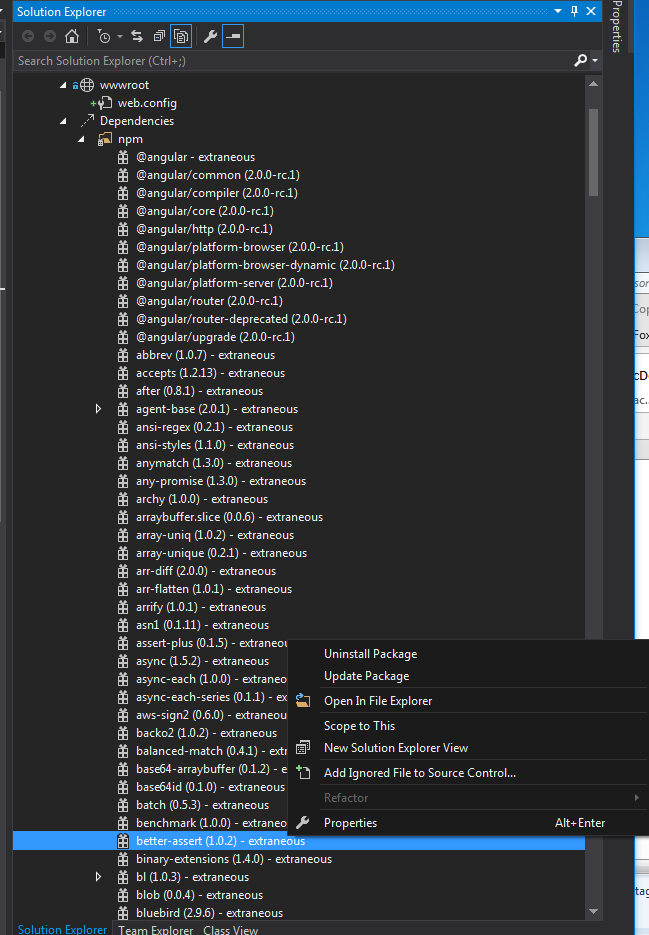This screenshot has height=935, width=649.
Task: Click package icon beside bluebird (2.9.6)
Action: point(123,913)
